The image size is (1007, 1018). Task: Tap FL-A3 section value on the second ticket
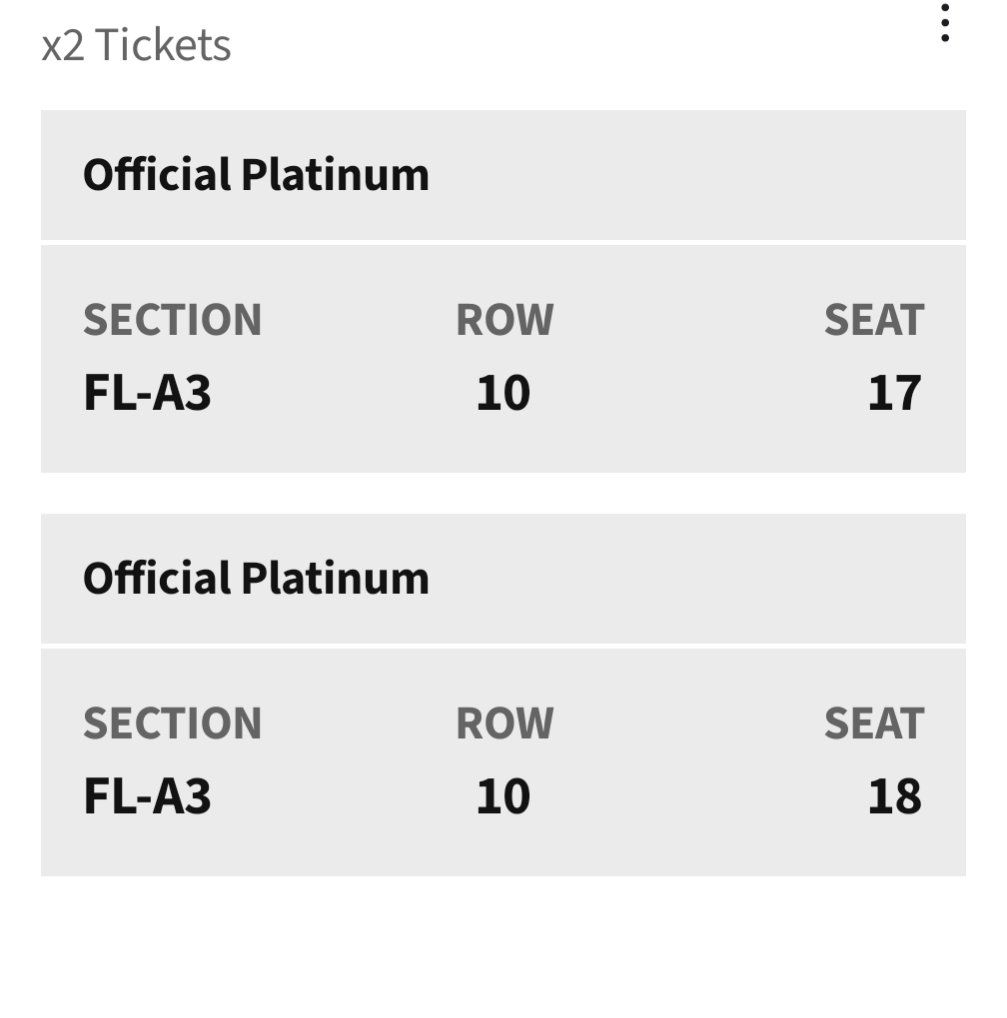tap(147, 797)
